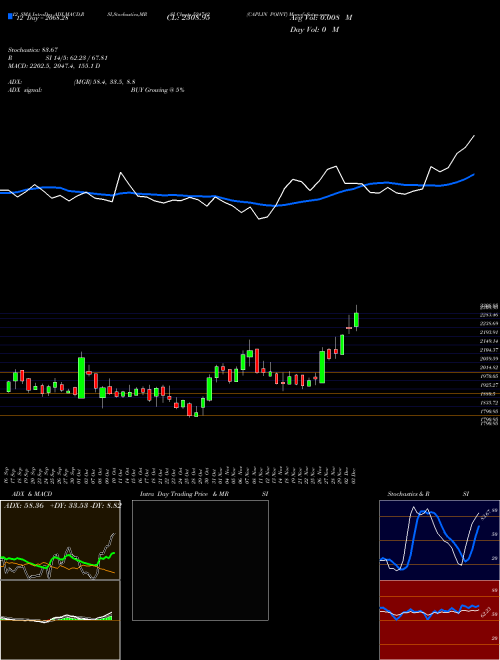Select the Stochastics: 83.67 reading
This screenshot has height=660, width=500.
point(33,50)
